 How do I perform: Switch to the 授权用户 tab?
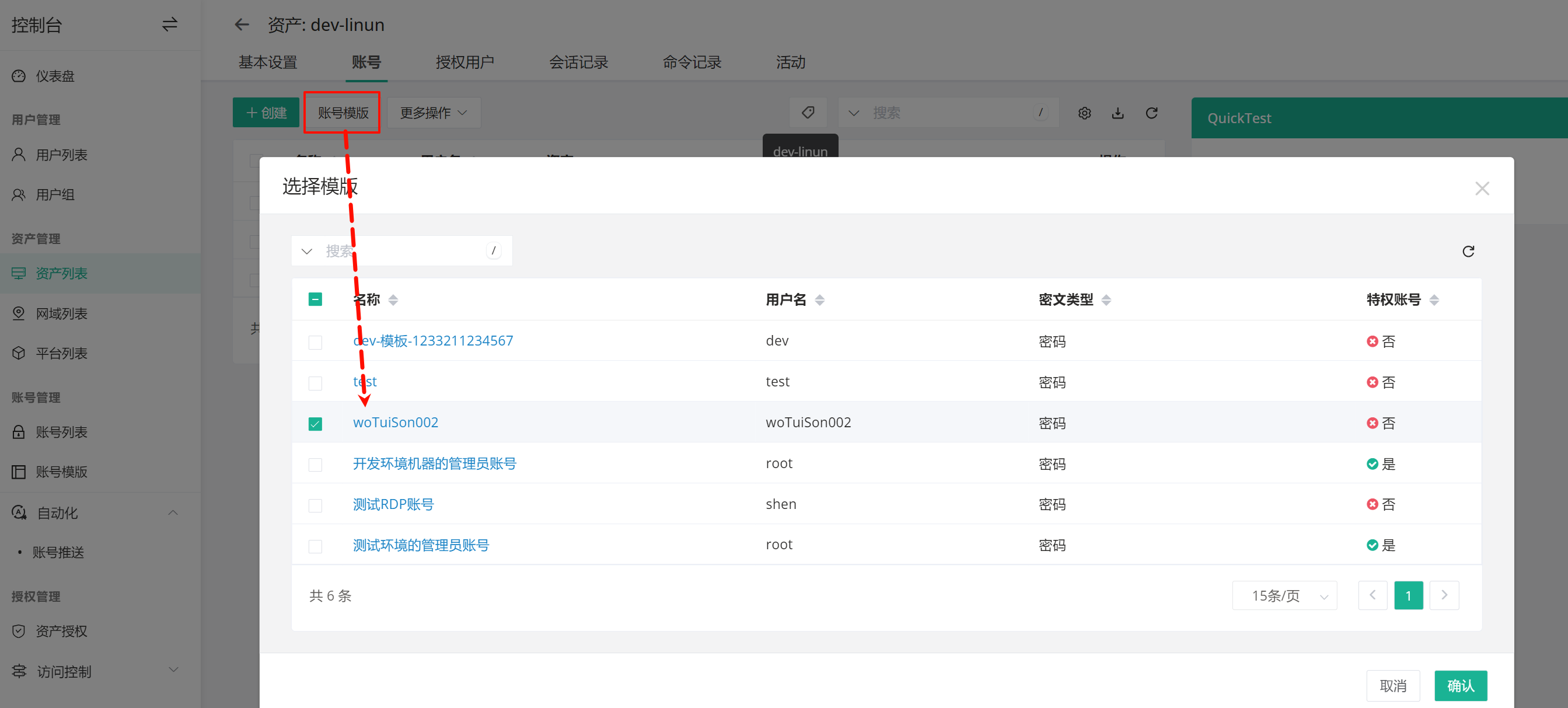tap(465, 62)
